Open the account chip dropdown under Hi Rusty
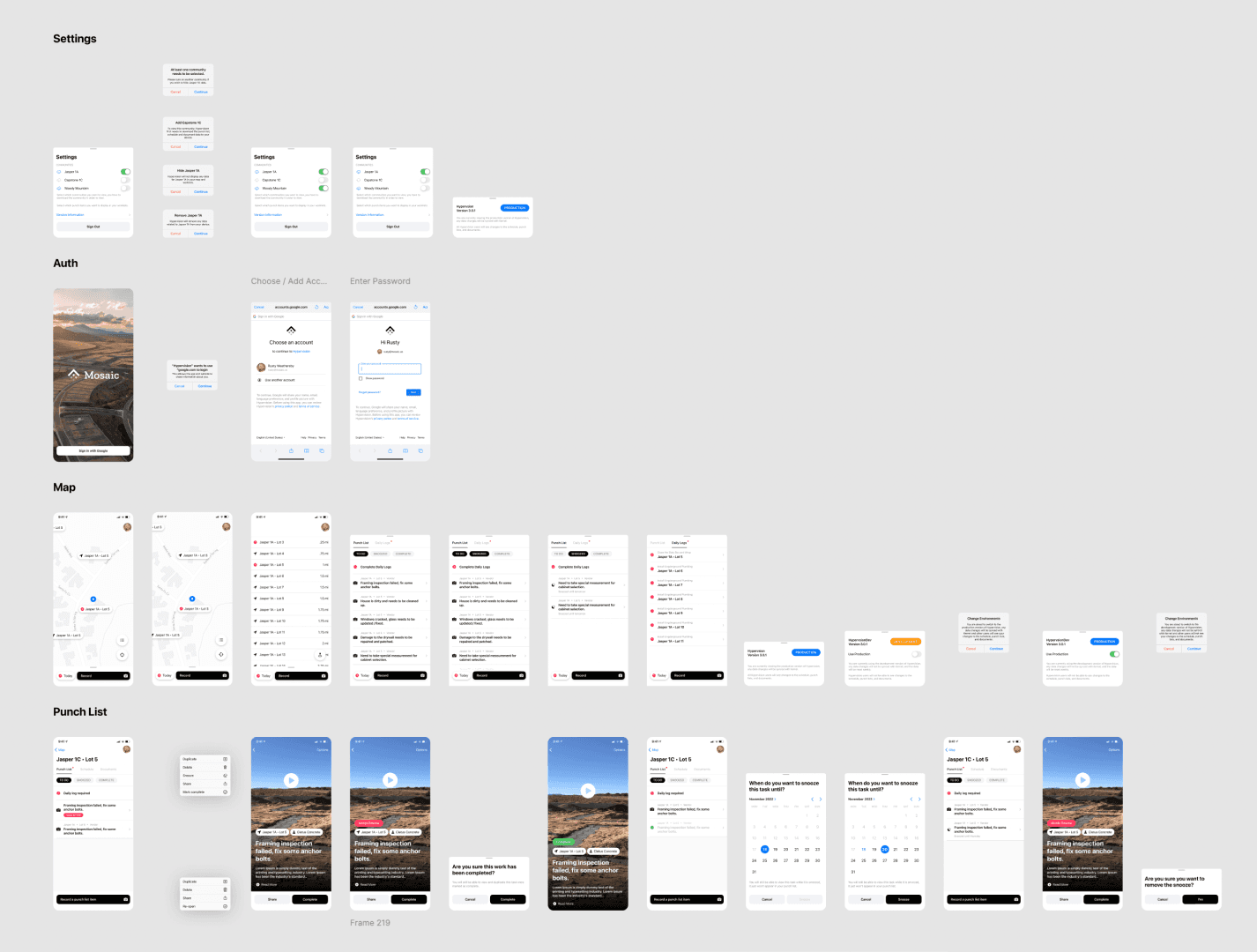Image resolution: width=1257 pixels, height=952 pixels. (x=390, y=352)
